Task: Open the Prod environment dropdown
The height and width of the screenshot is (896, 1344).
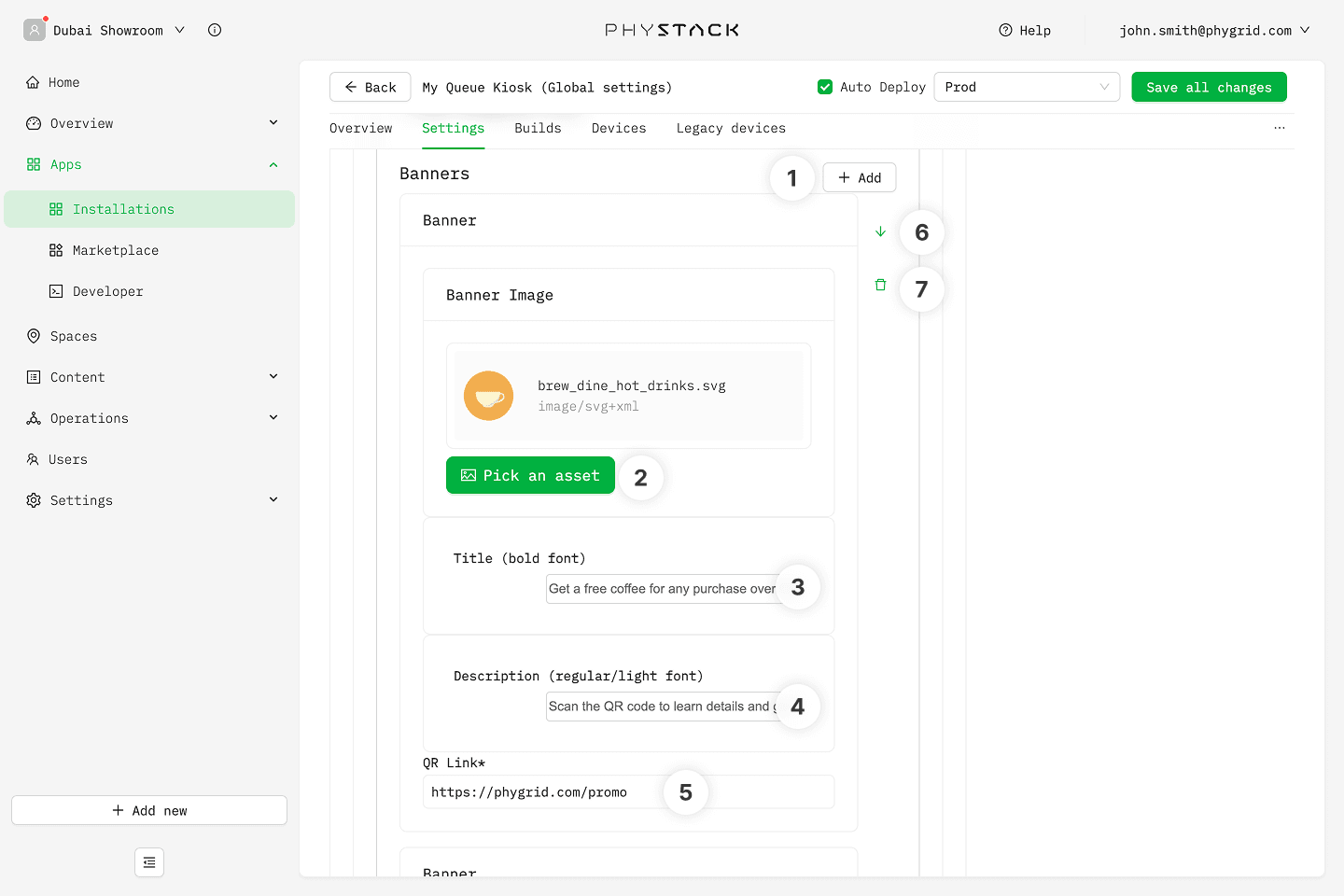Action: [x=1027, y=87]
